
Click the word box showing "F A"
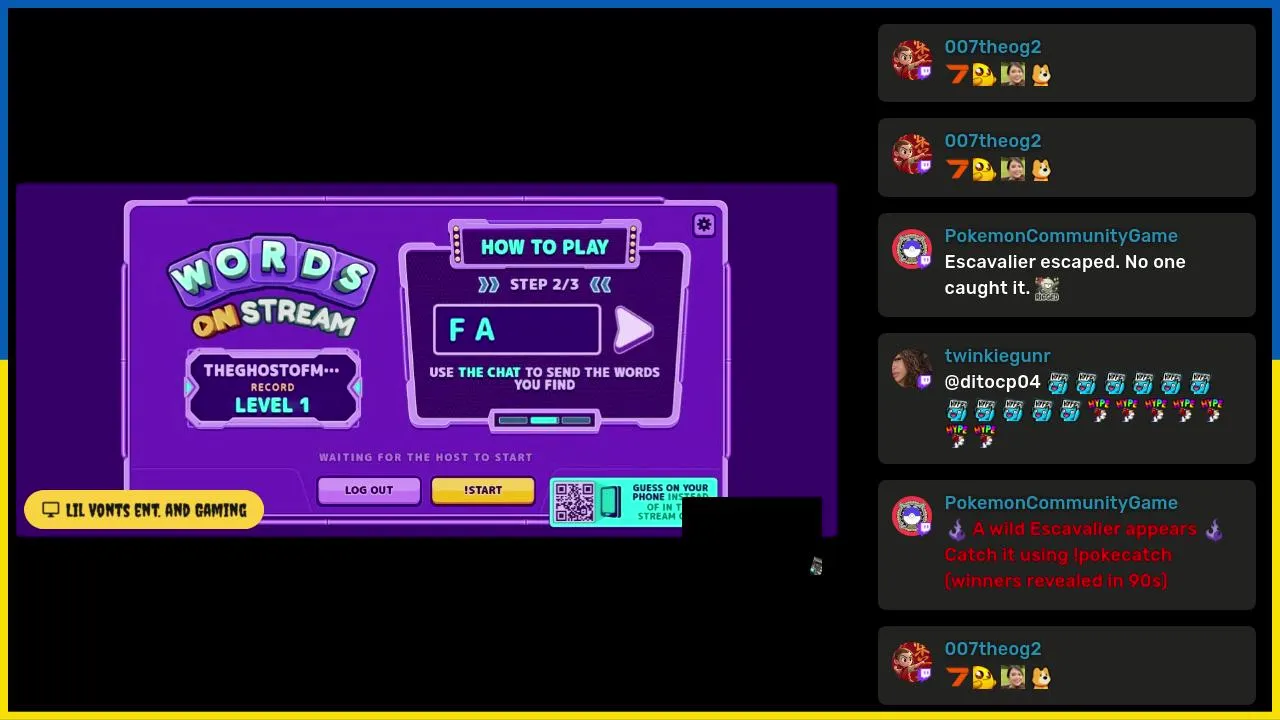517,330
